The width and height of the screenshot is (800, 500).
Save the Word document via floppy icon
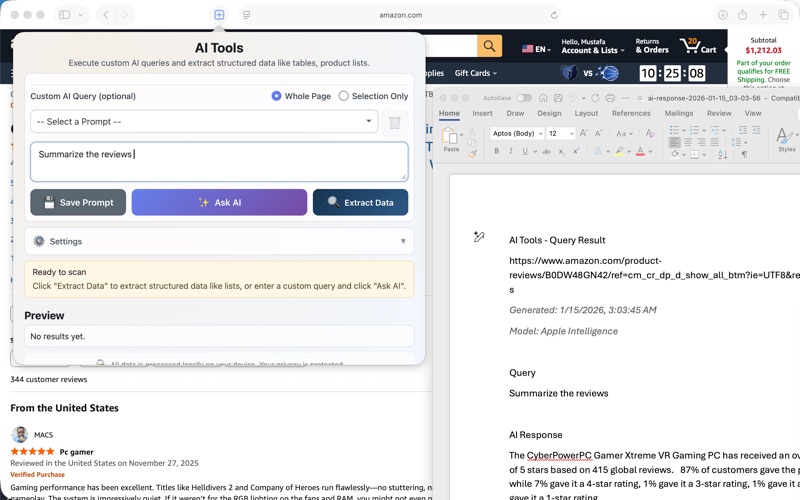point(558,98)
